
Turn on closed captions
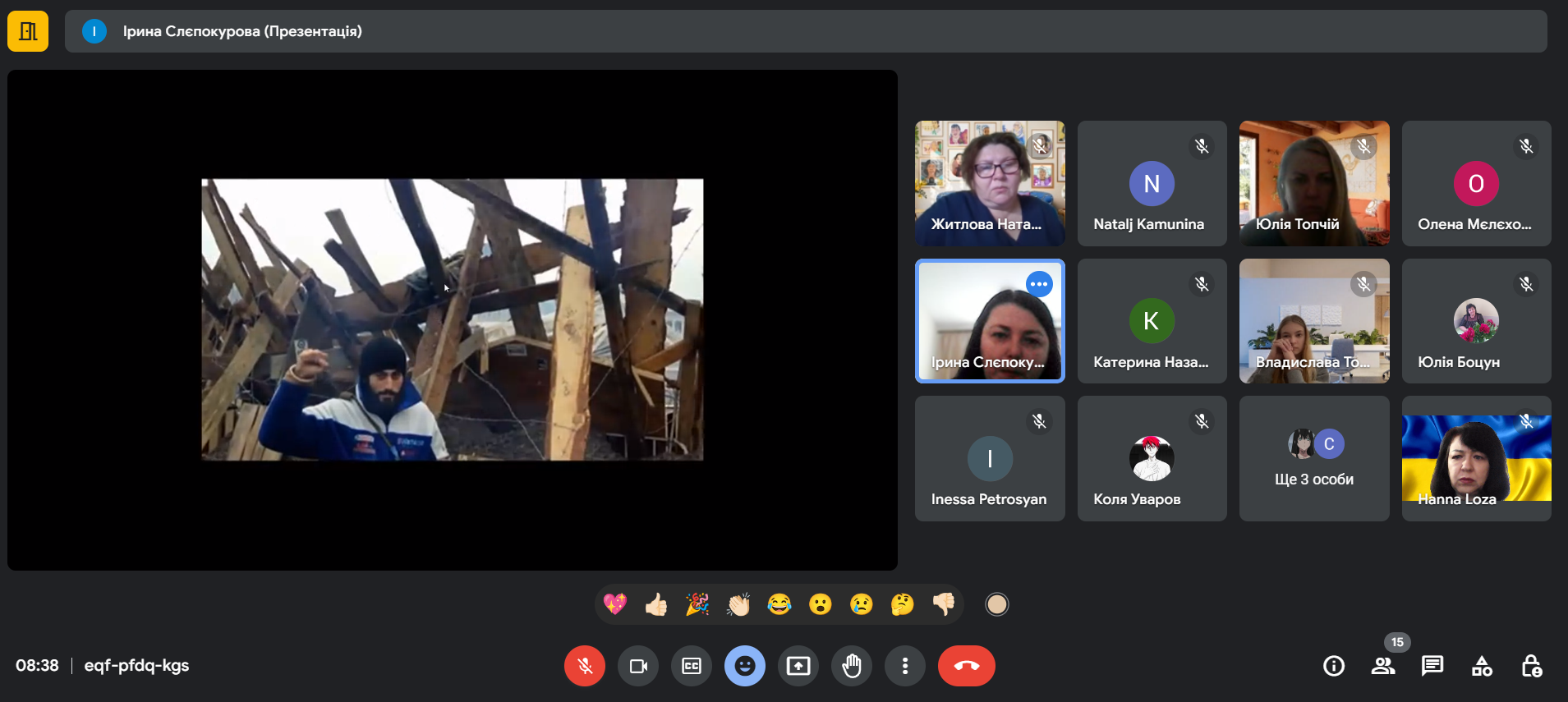tap(692, 666)
